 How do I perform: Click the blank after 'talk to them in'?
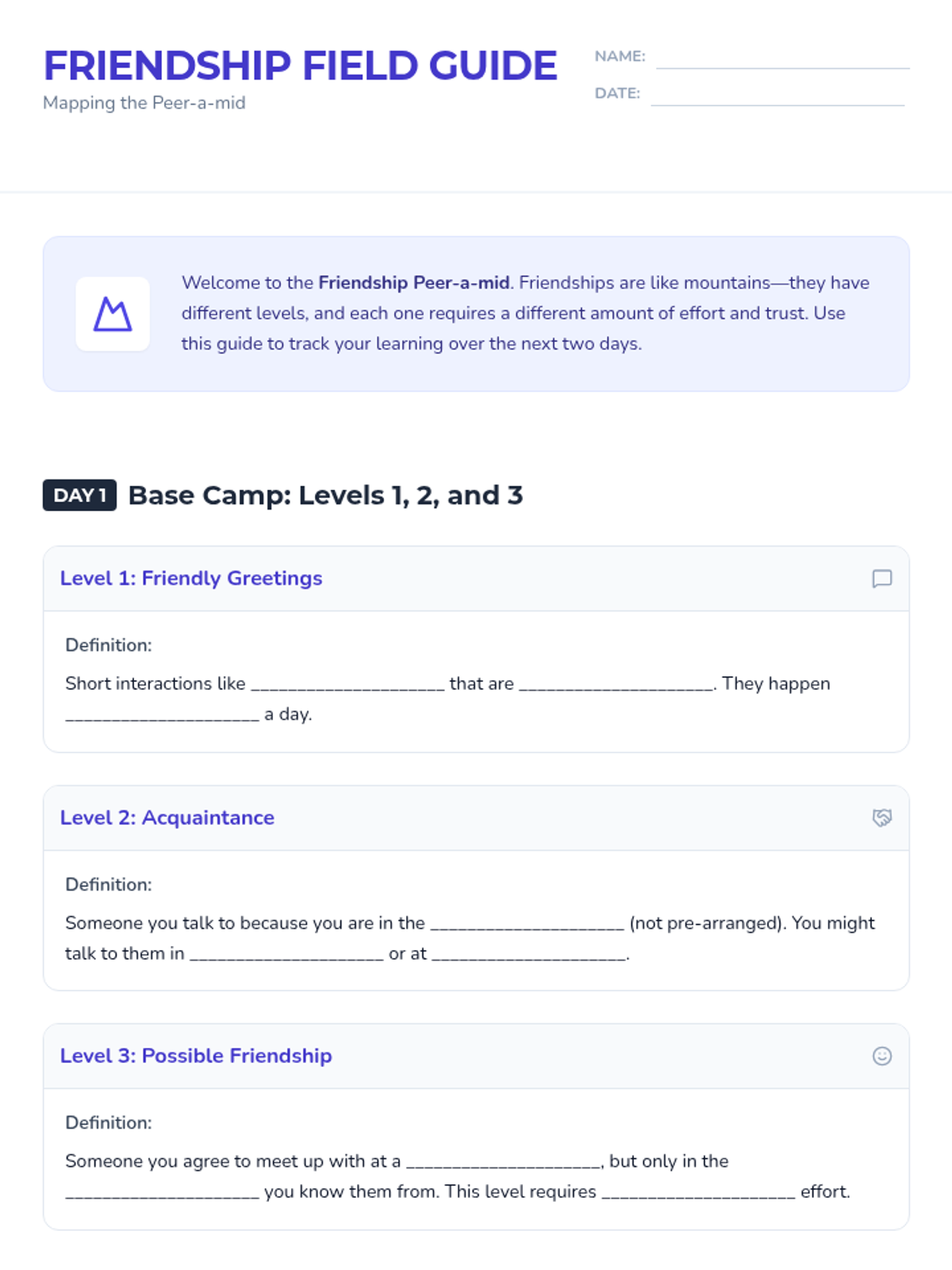(286, 955)
